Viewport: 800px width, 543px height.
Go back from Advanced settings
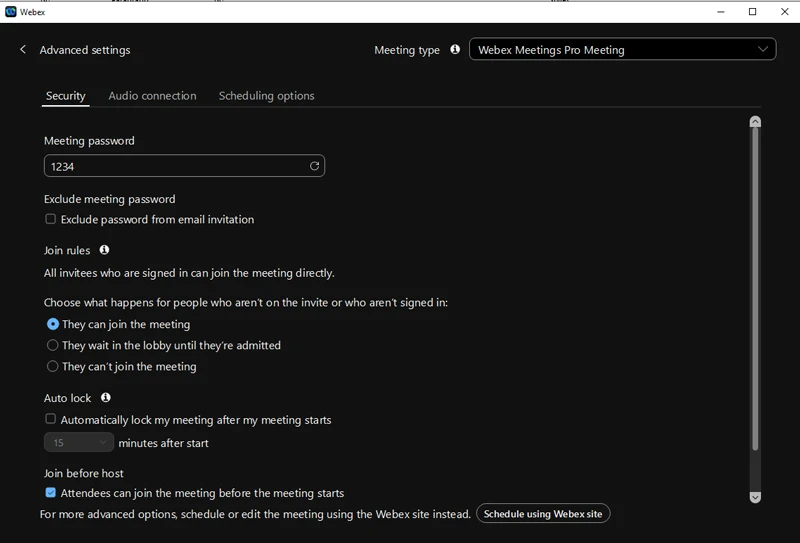pos(22,50)
